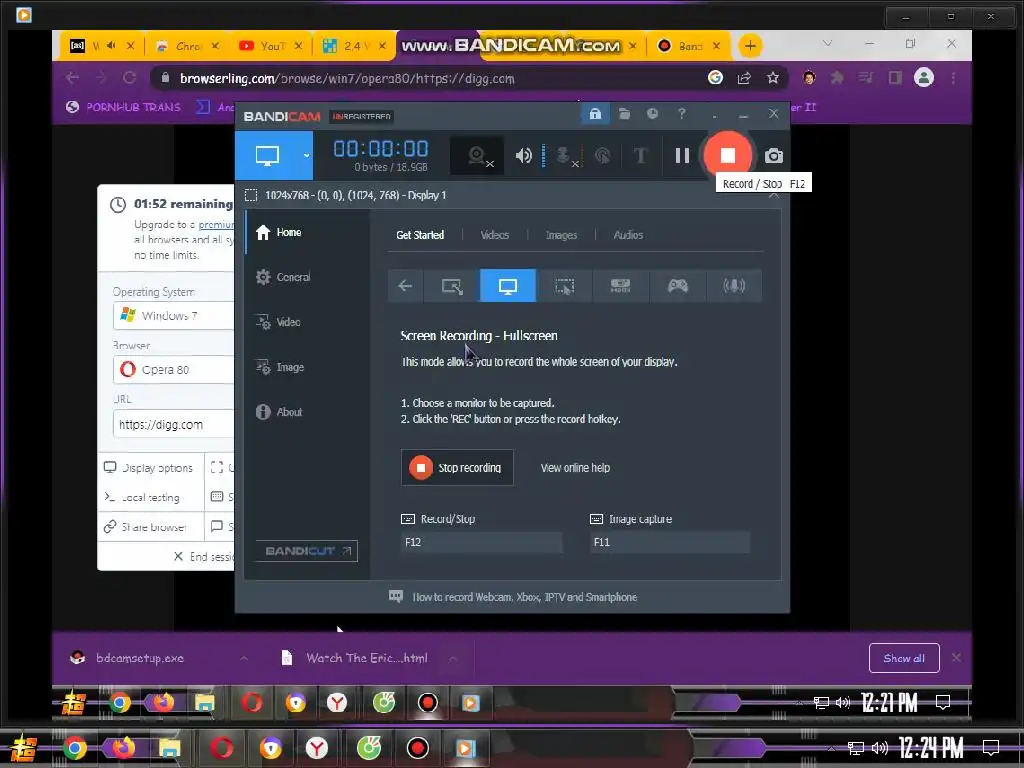Image resolution: width=1024 pixels, height=768 pixels.
Task: Click End session in Browserling panel
Action: [x=203, y=556]
